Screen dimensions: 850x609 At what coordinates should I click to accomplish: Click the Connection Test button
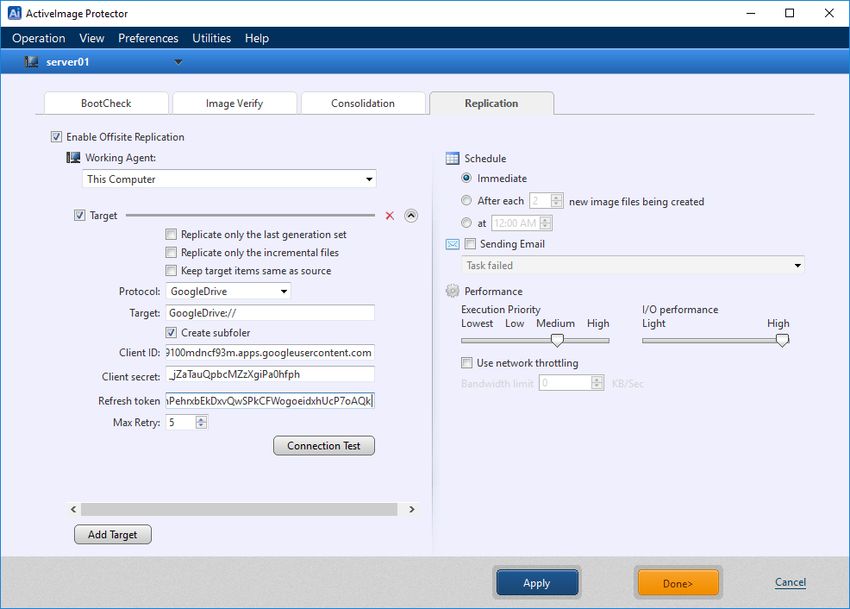[324, 446]
